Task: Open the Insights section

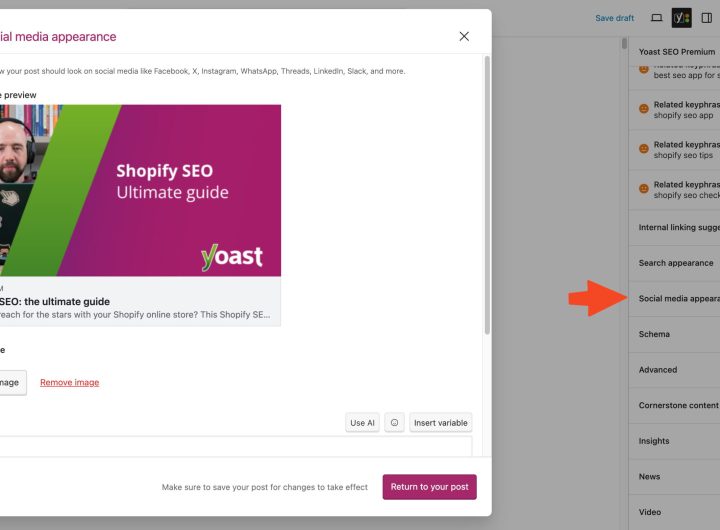Action: (655, 441)
